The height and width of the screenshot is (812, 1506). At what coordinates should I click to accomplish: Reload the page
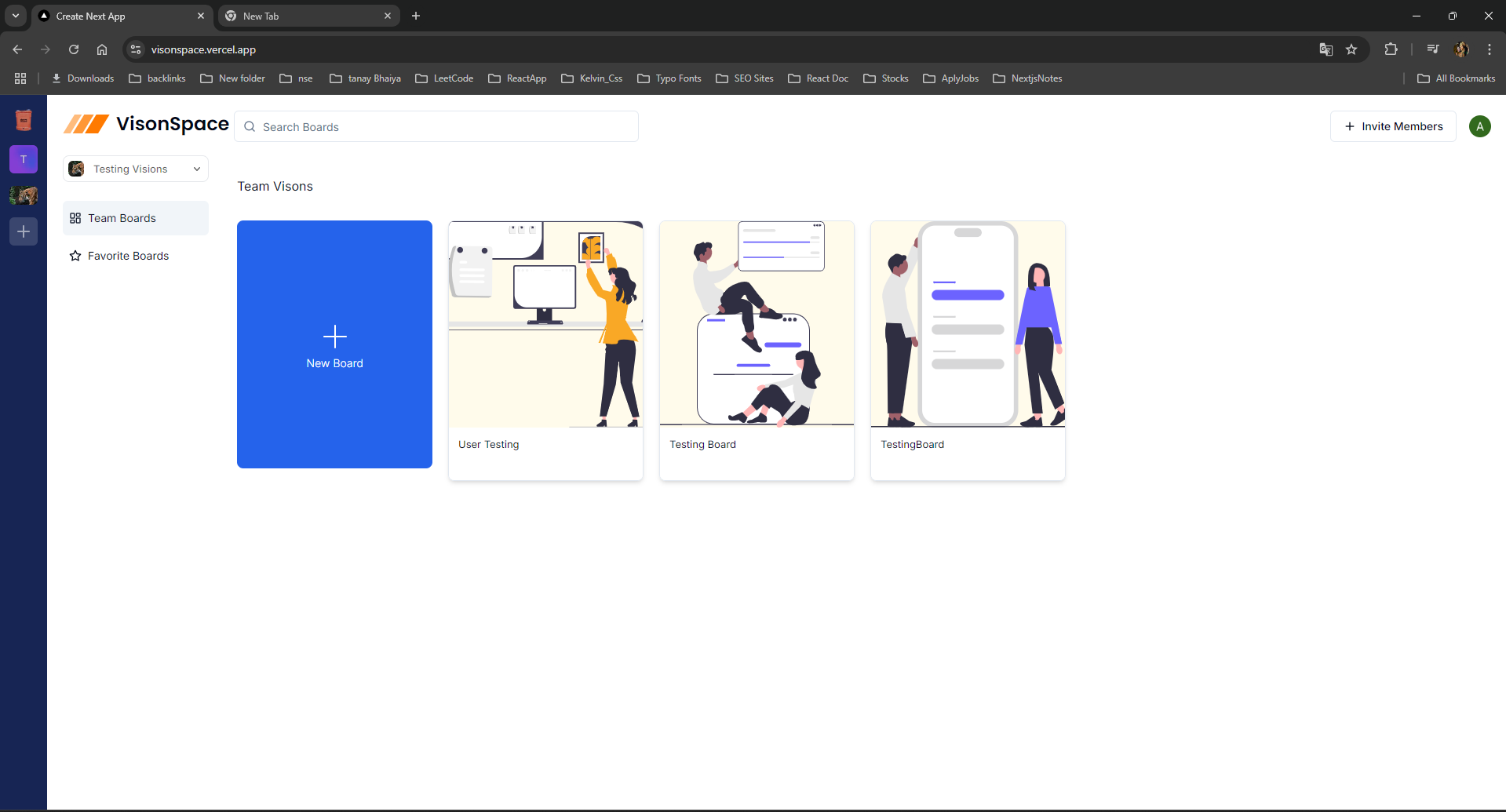pos(74,49)
